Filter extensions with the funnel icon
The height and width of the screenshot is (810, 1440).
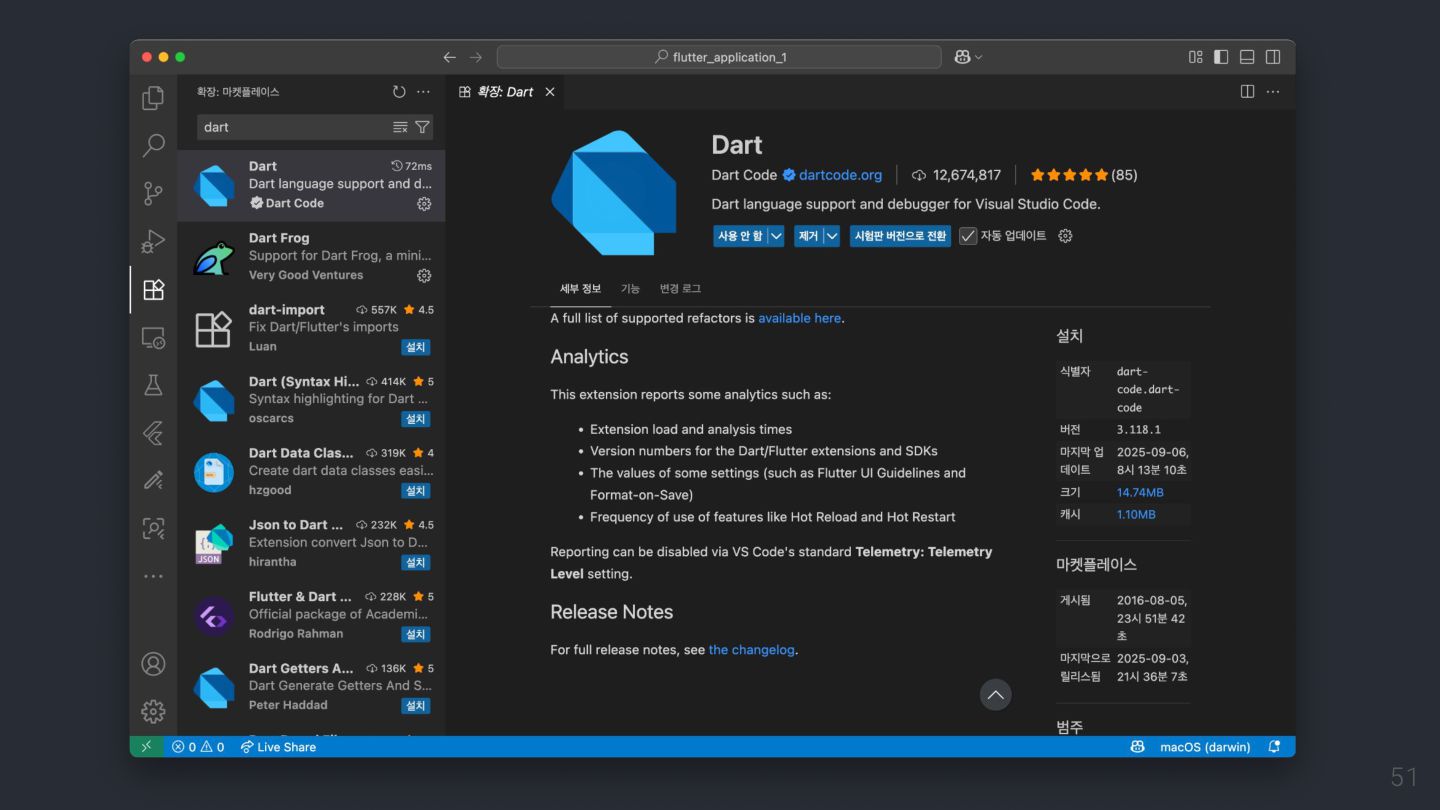click(x=422, y=127)
